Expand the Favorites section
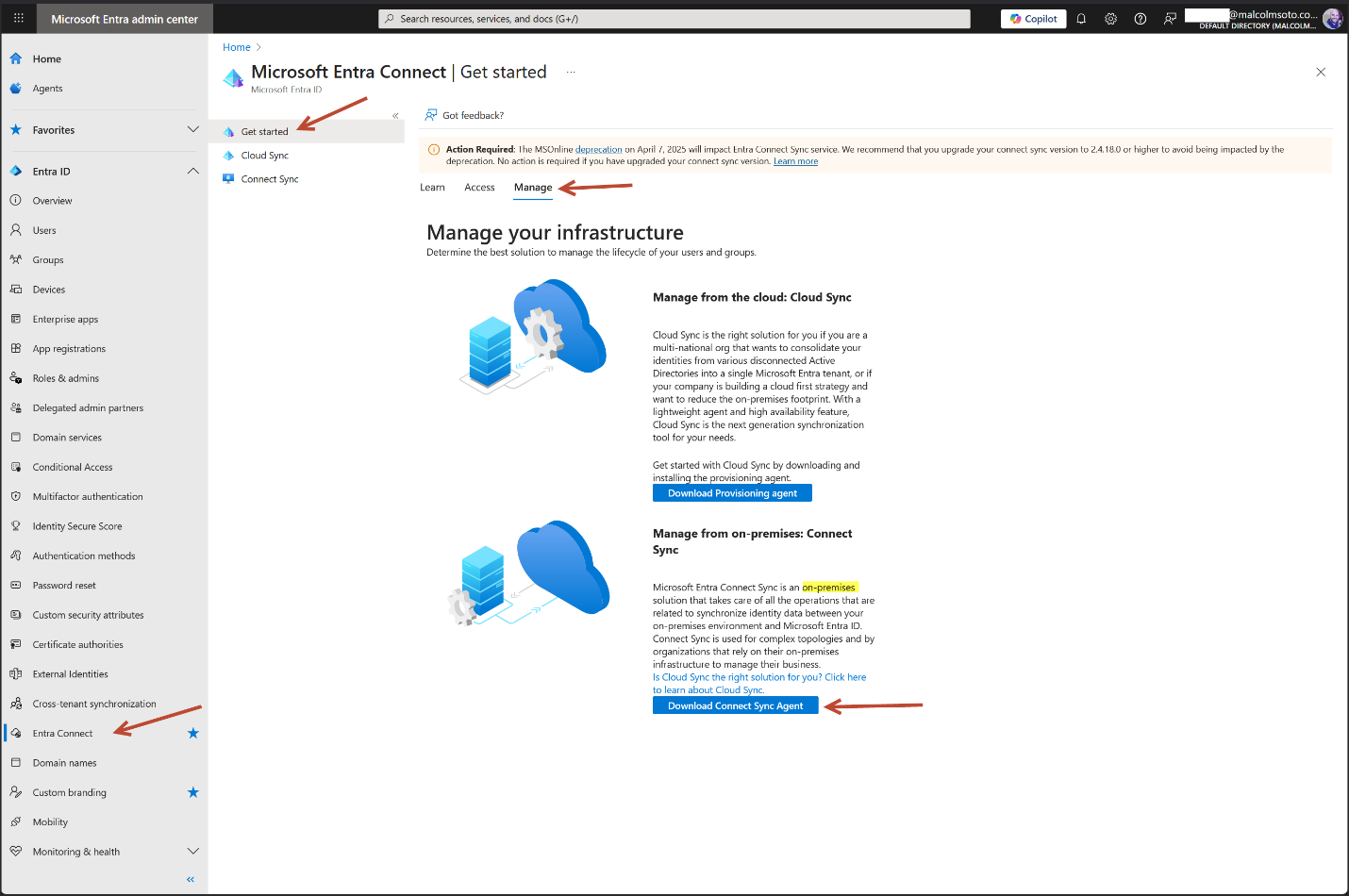Viewport: 1349px width, 896px height. (192, 130)
